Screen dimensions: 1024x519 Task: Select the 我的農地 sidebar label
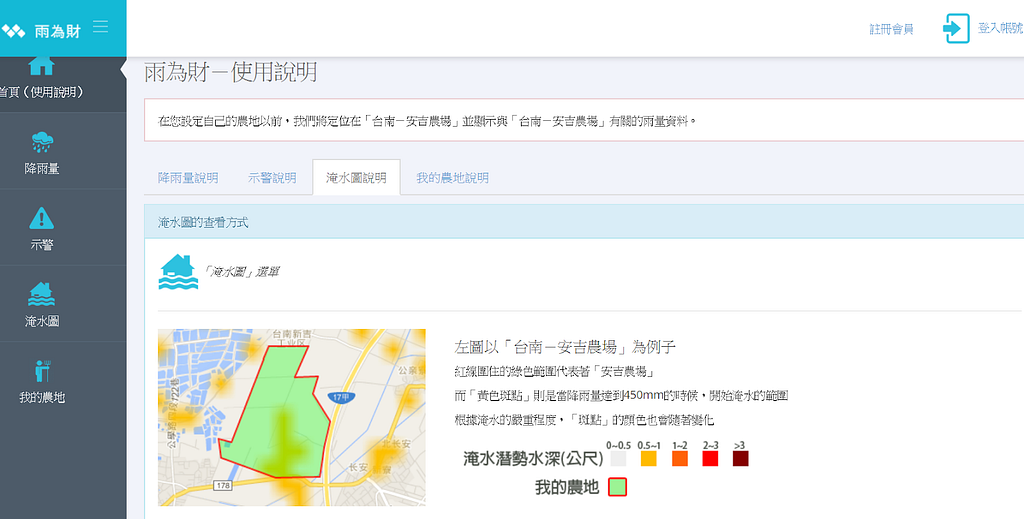(x=42, y=398)
